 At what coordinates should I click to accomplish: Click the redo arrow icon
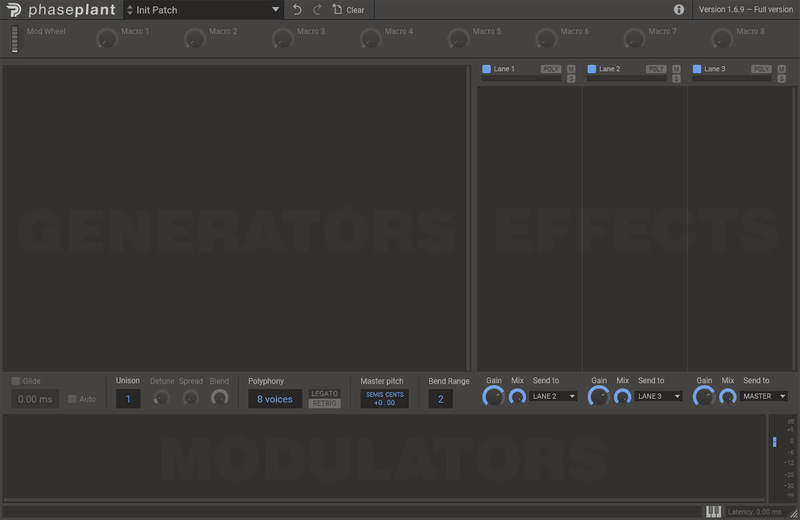point(317,10)
